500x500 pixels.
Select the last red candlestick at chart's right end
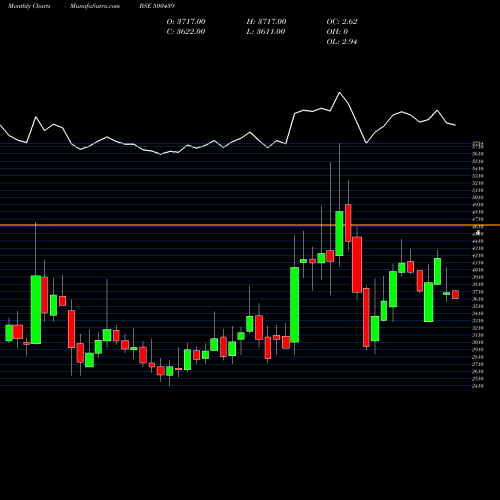point(455,295)
